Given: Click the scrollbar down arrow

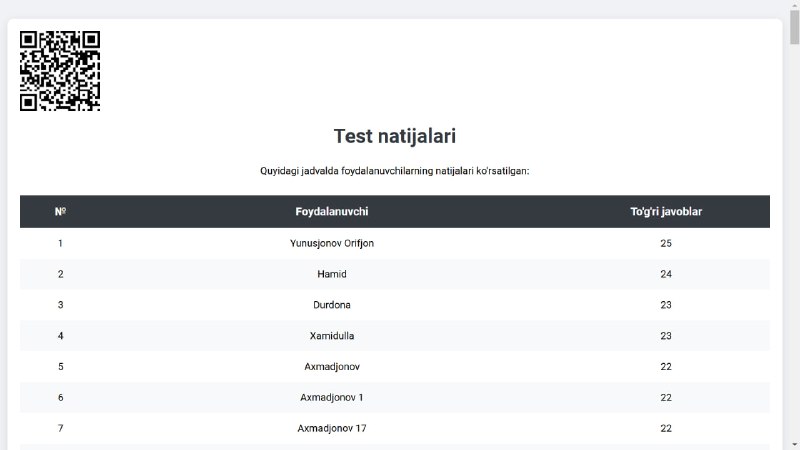Looking at the screenshot, I should tap(794, 443).
